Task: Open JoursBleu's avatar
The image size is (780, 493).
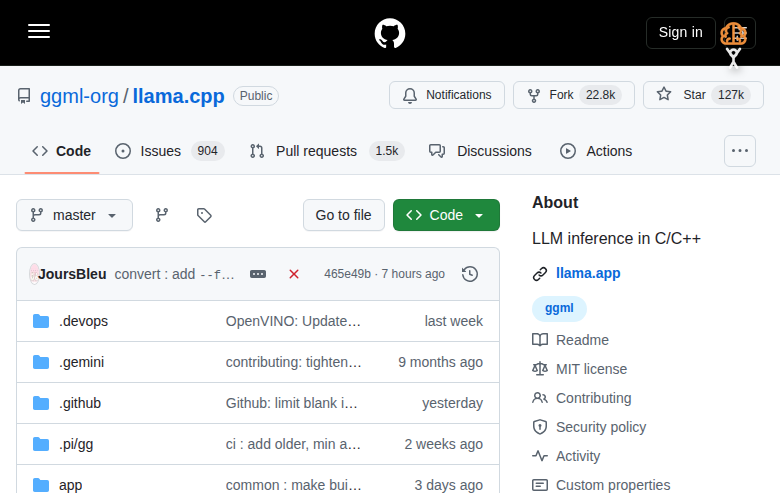Action: point(34,274)
